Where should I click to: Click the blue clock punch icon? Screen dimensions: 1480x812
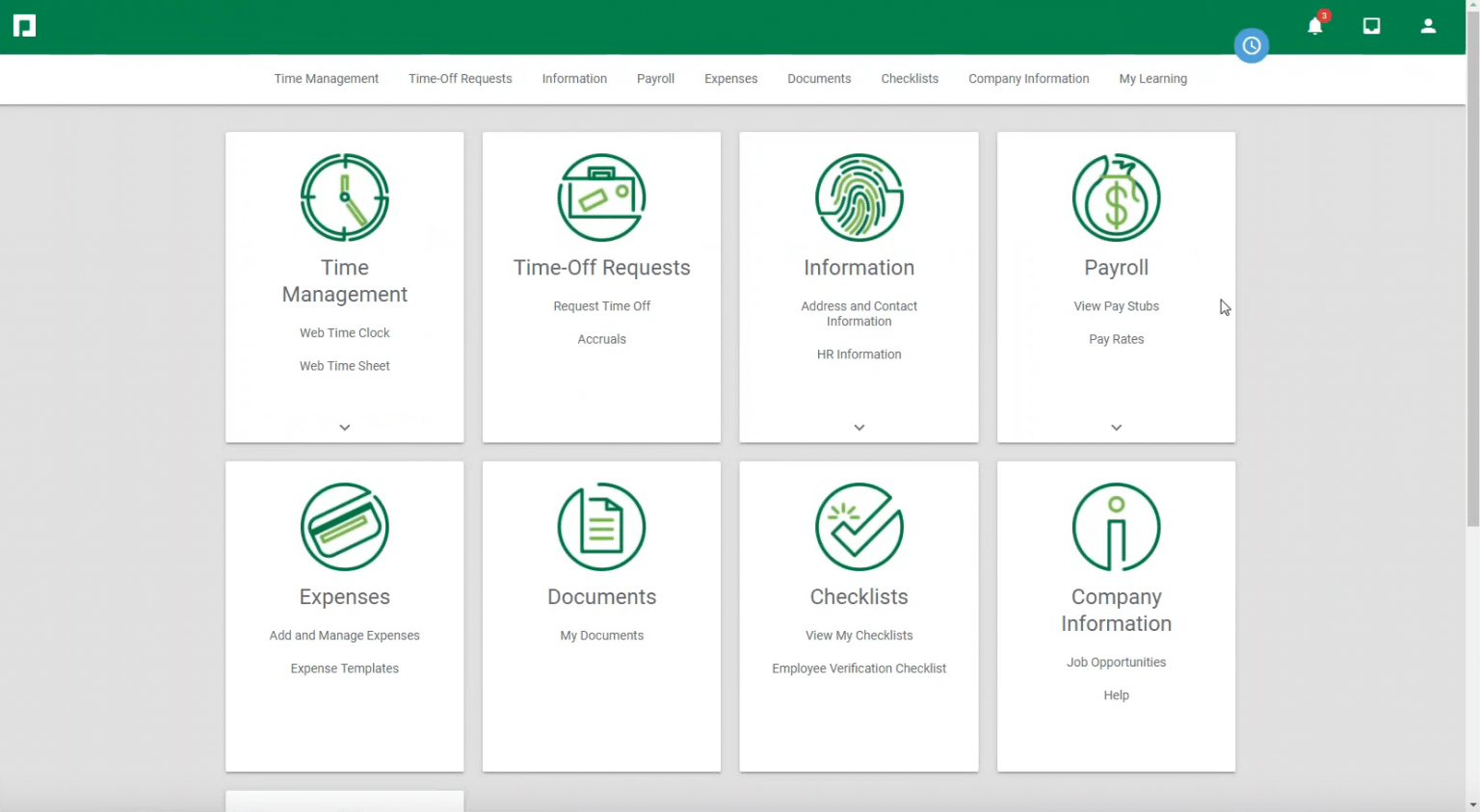(x=1251, y=45)
